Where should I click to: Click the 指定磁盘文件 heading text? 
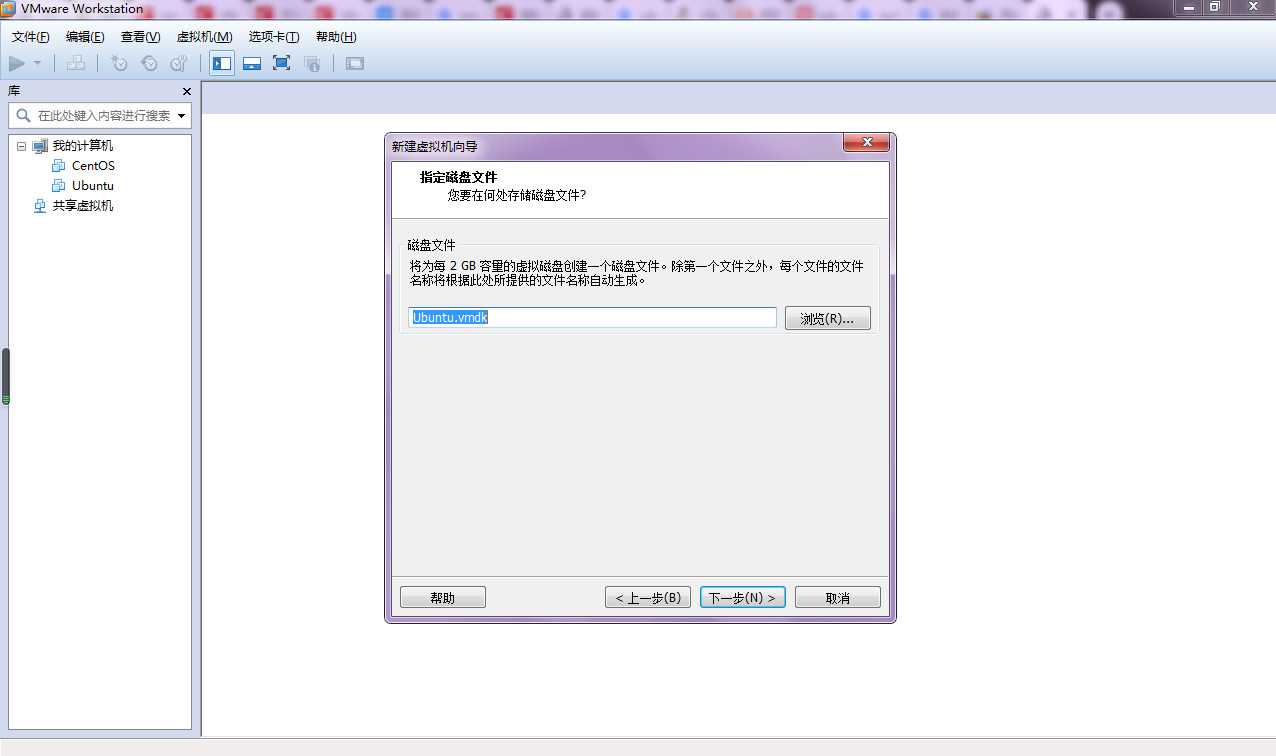(x=459, y=177)
